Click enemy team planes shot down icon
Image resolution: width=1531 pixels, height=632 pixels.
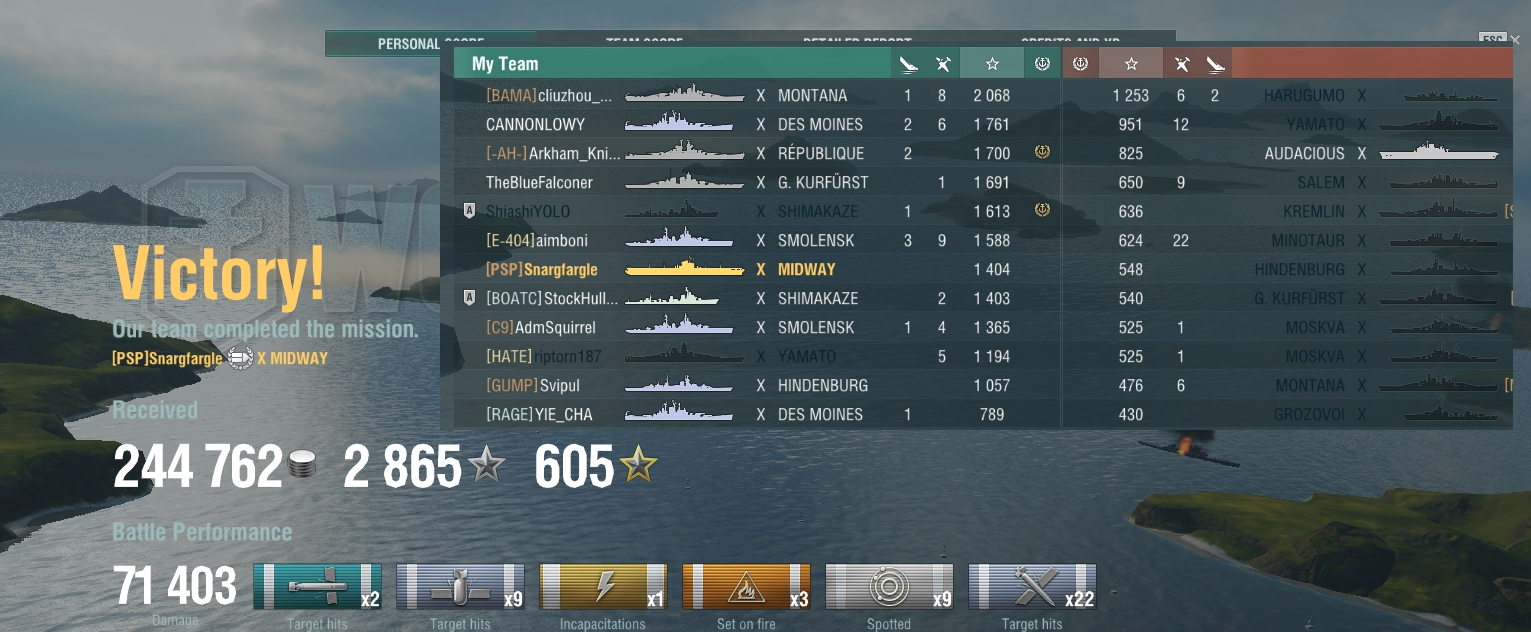tap(1181, 64)
